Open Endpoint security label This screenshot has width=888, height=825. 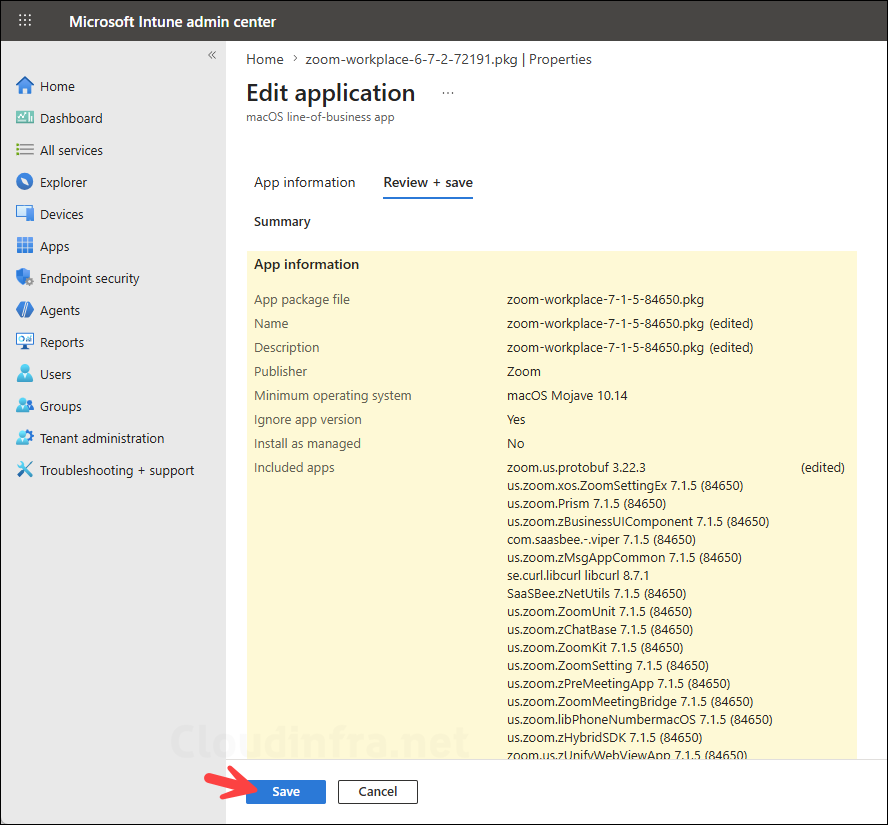click(89, 279)
